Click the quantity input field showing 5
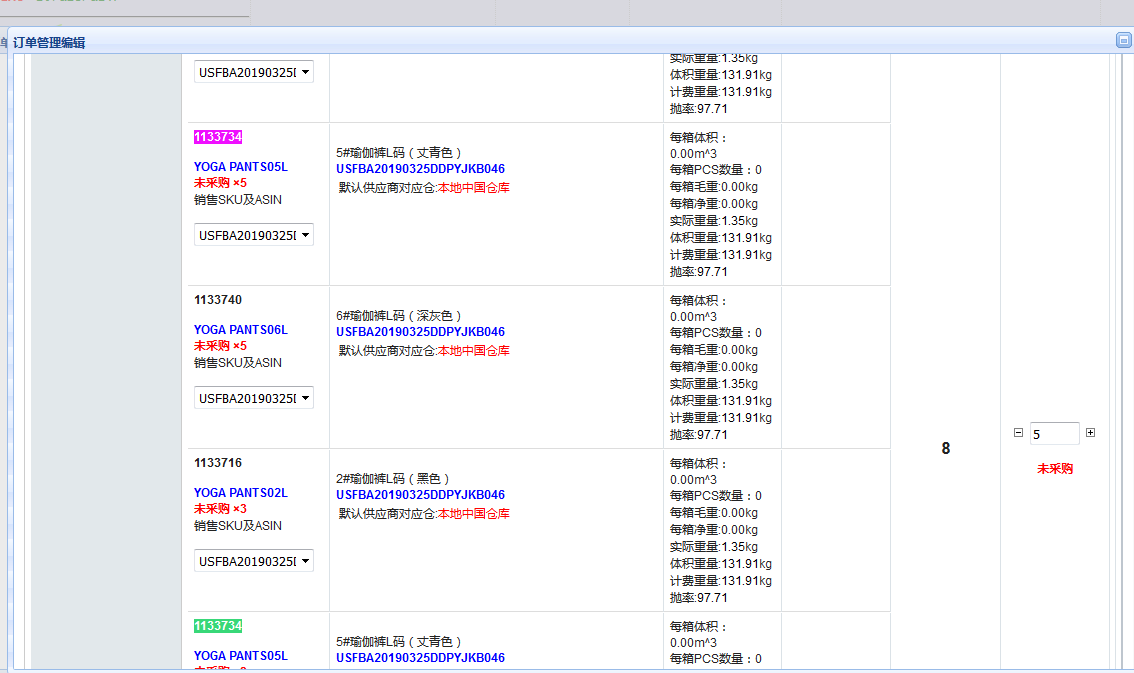The image size is (1134, 673). point(1054,434)
